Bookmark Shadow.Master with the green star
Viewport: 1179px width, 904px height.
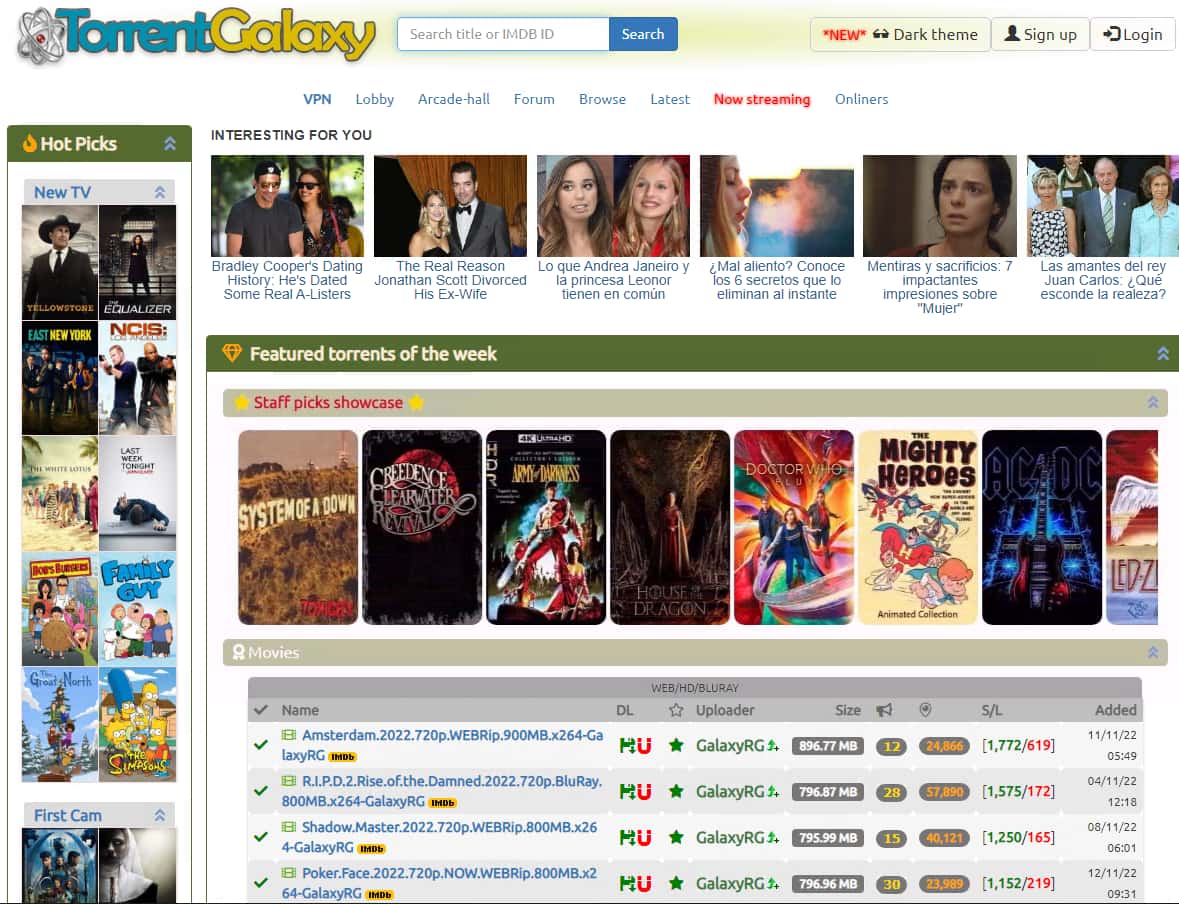(676, 837)
